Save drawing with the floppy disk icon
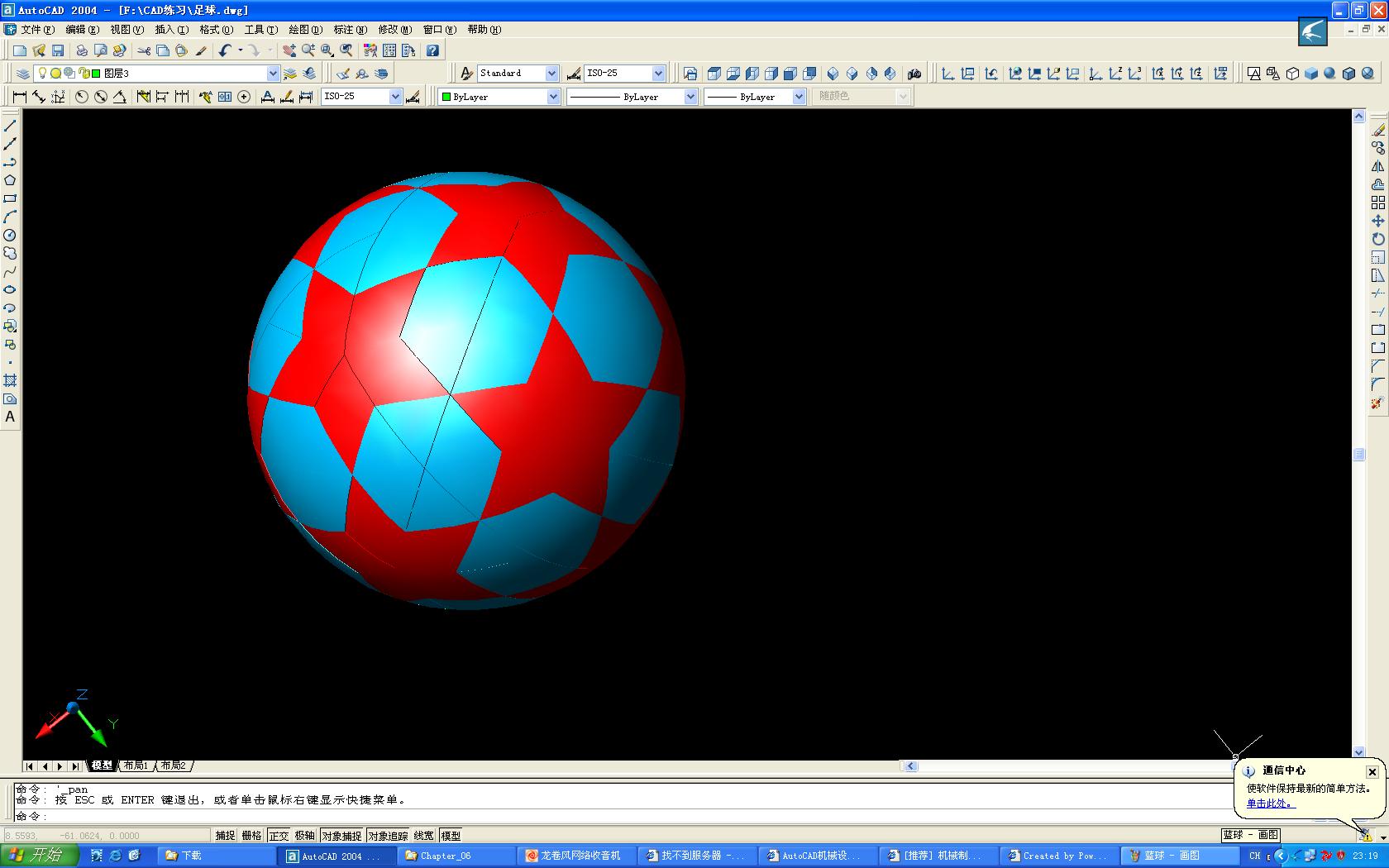1389x868 pixels. [57, 50]
